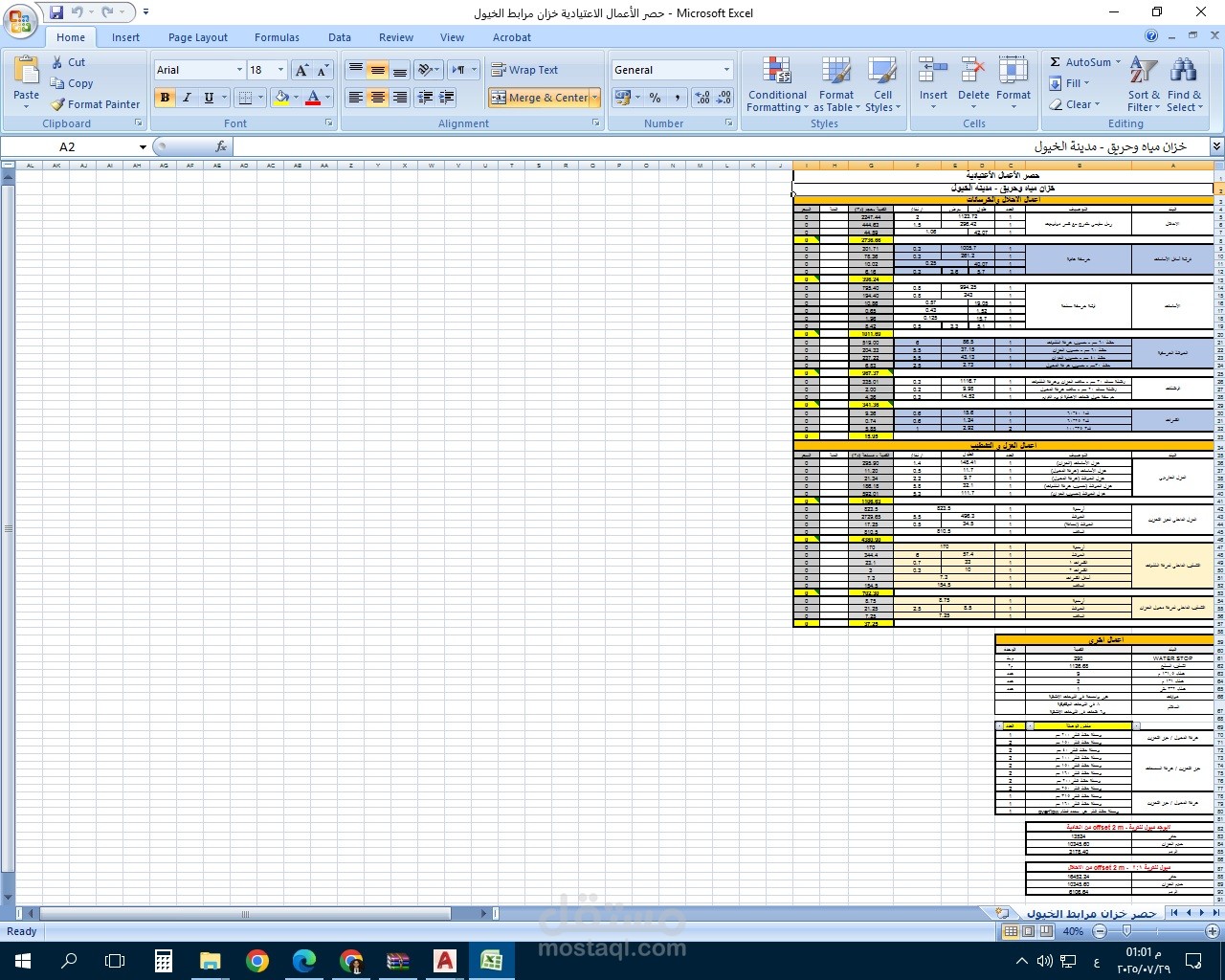Open Microsoft Excel Help question mark
The width and height of the screenshot is (1225, 980).
pyautogui.click(x=1151, y=36)
